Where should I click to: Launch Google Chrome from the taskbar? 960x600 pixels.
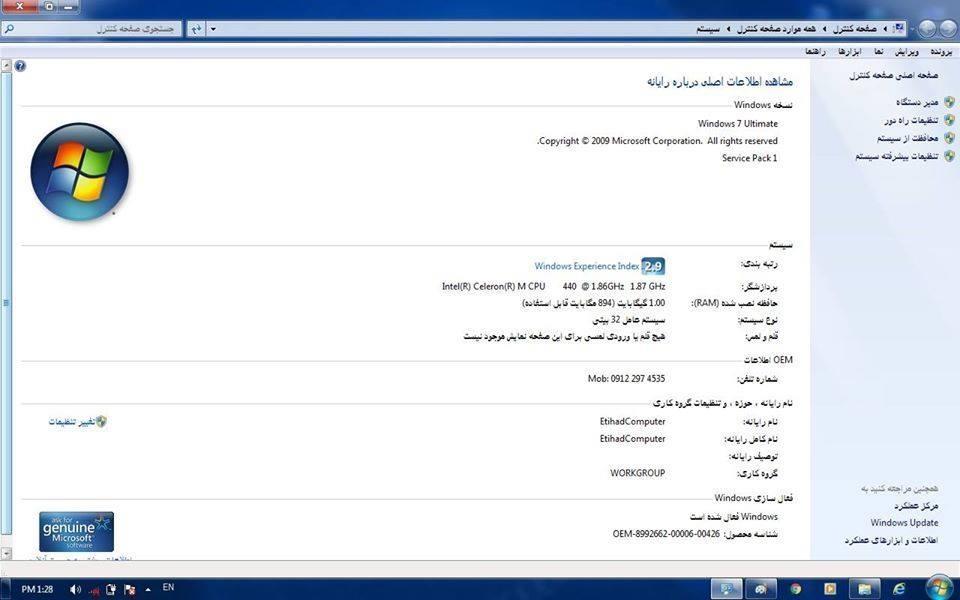(x=795, y=589)
